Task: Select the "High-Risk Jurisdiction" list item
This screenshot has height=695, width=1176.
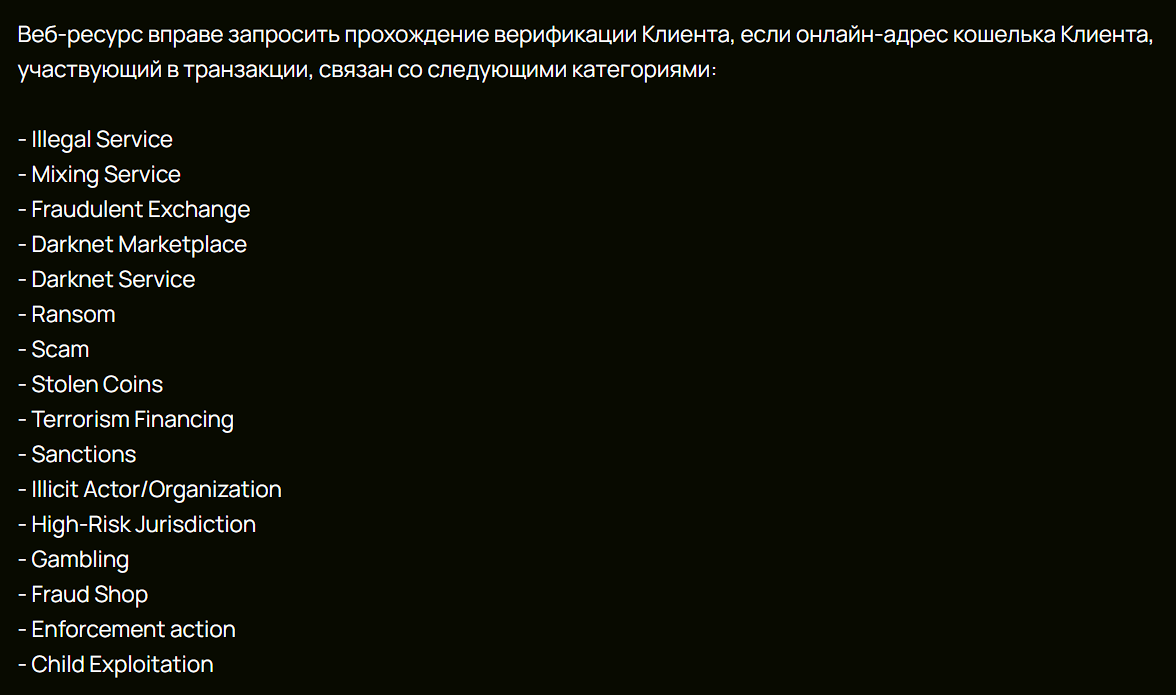Action: pyautogui.click(x=143, y=525)
